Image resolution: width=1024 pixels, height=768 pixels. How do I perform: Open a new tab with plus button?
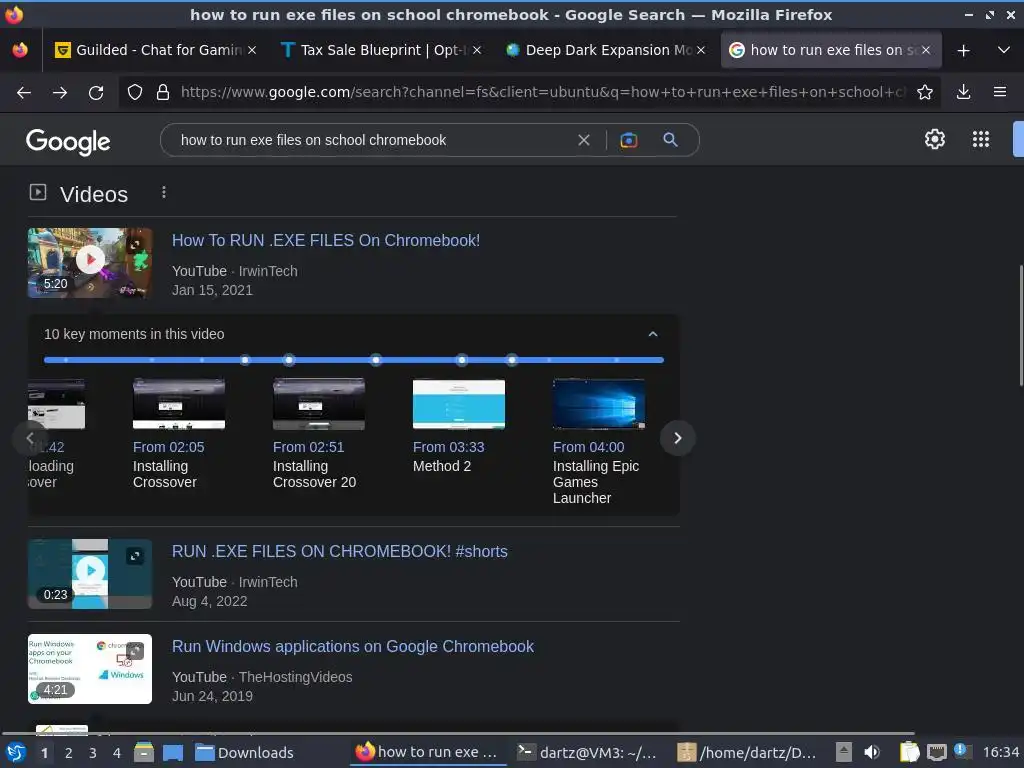963,50
